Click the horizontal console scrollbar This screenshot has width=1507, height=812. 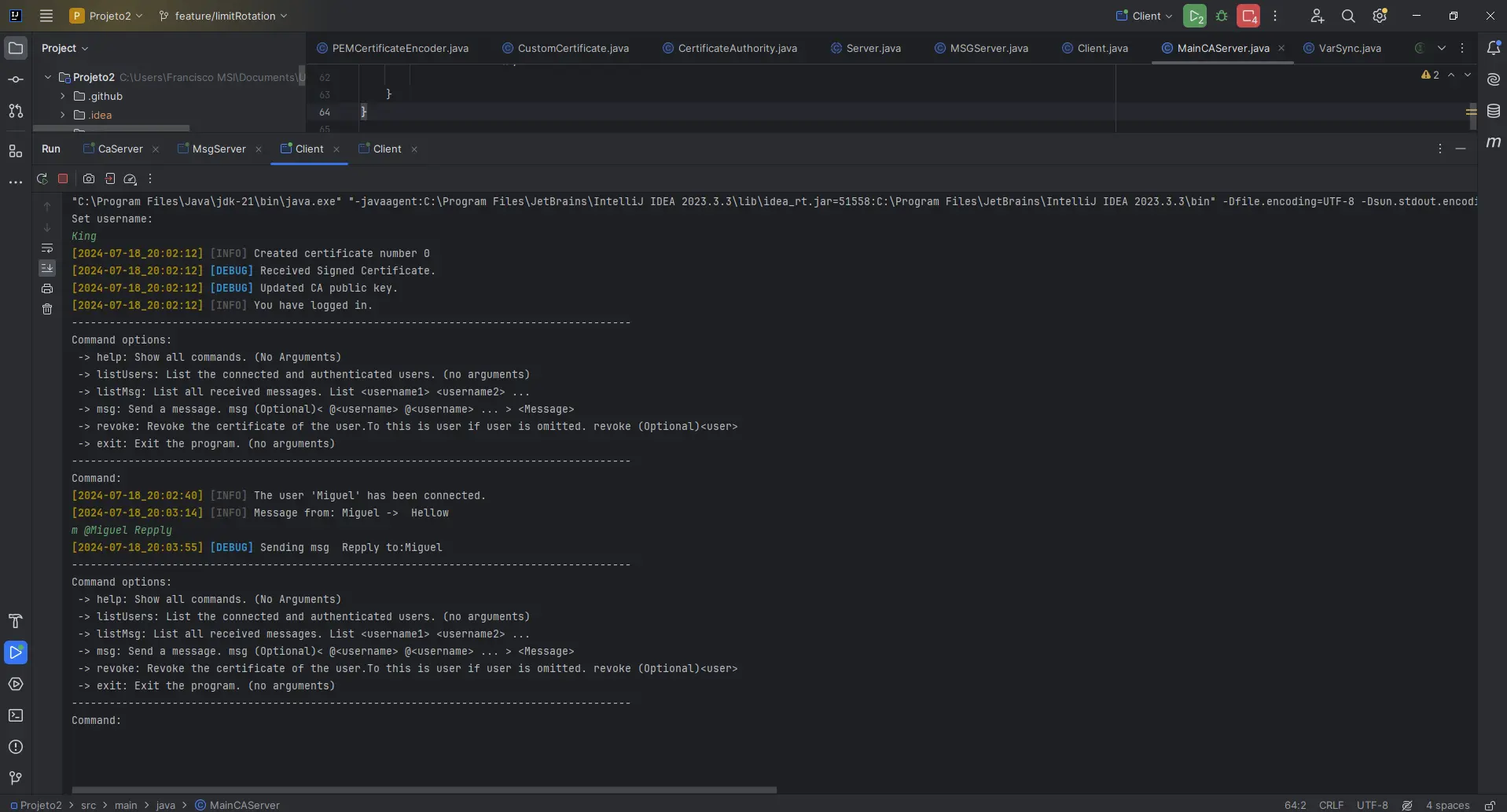(424, 789)
